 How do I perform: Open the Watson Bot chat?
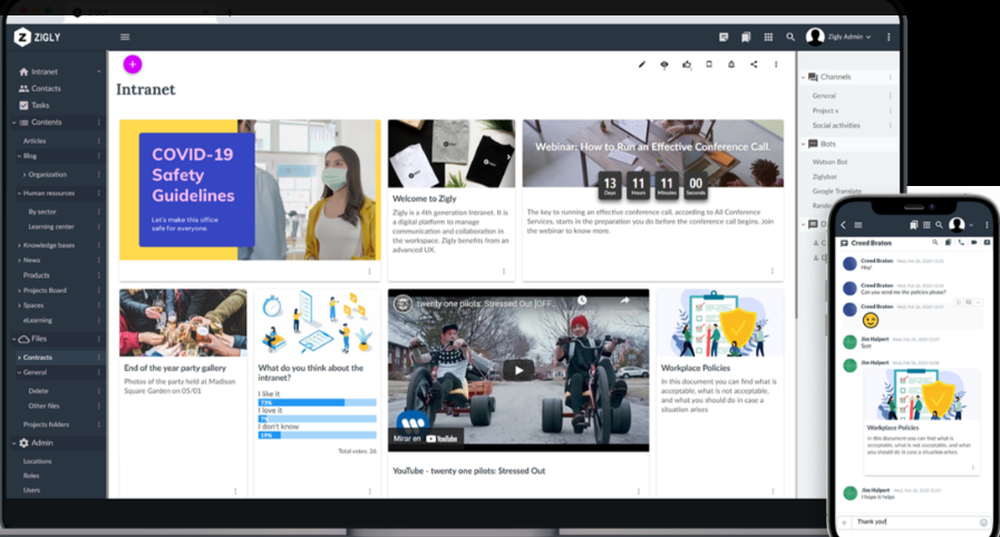coord(830,162)
